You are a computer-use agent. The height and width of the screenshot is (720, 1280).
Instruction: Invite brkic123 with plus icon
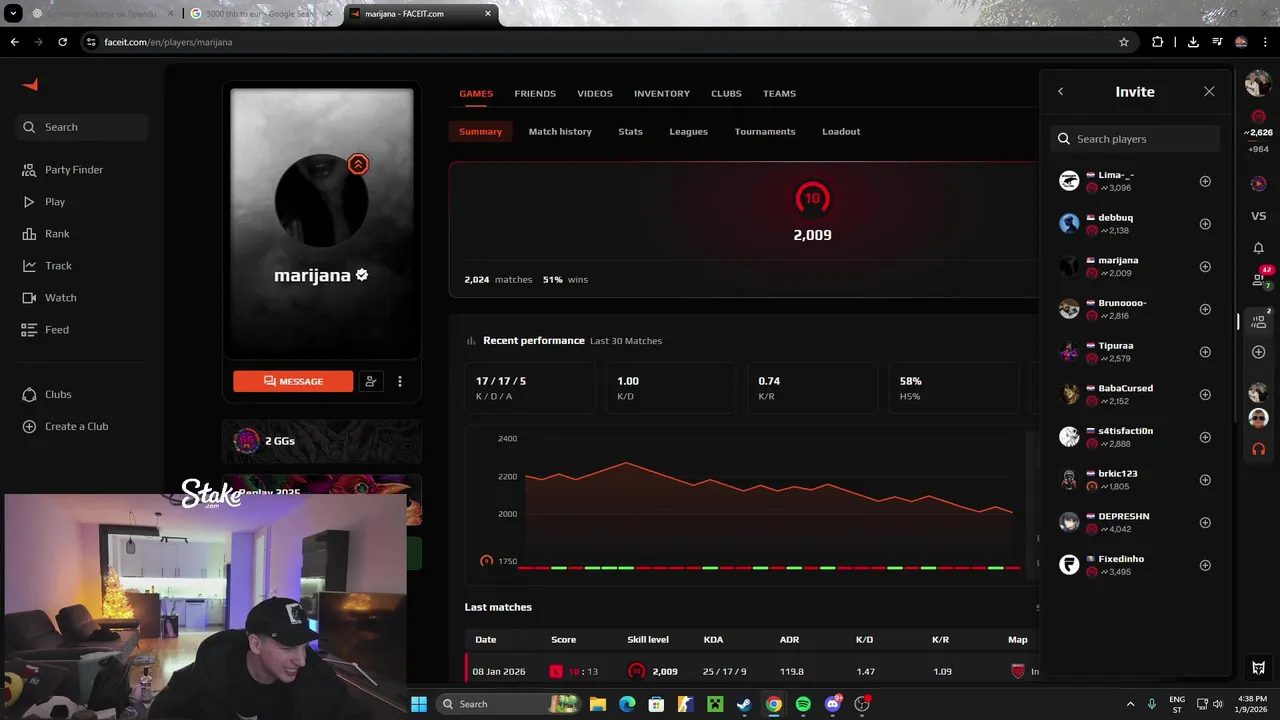click(x=1205, y=480)
